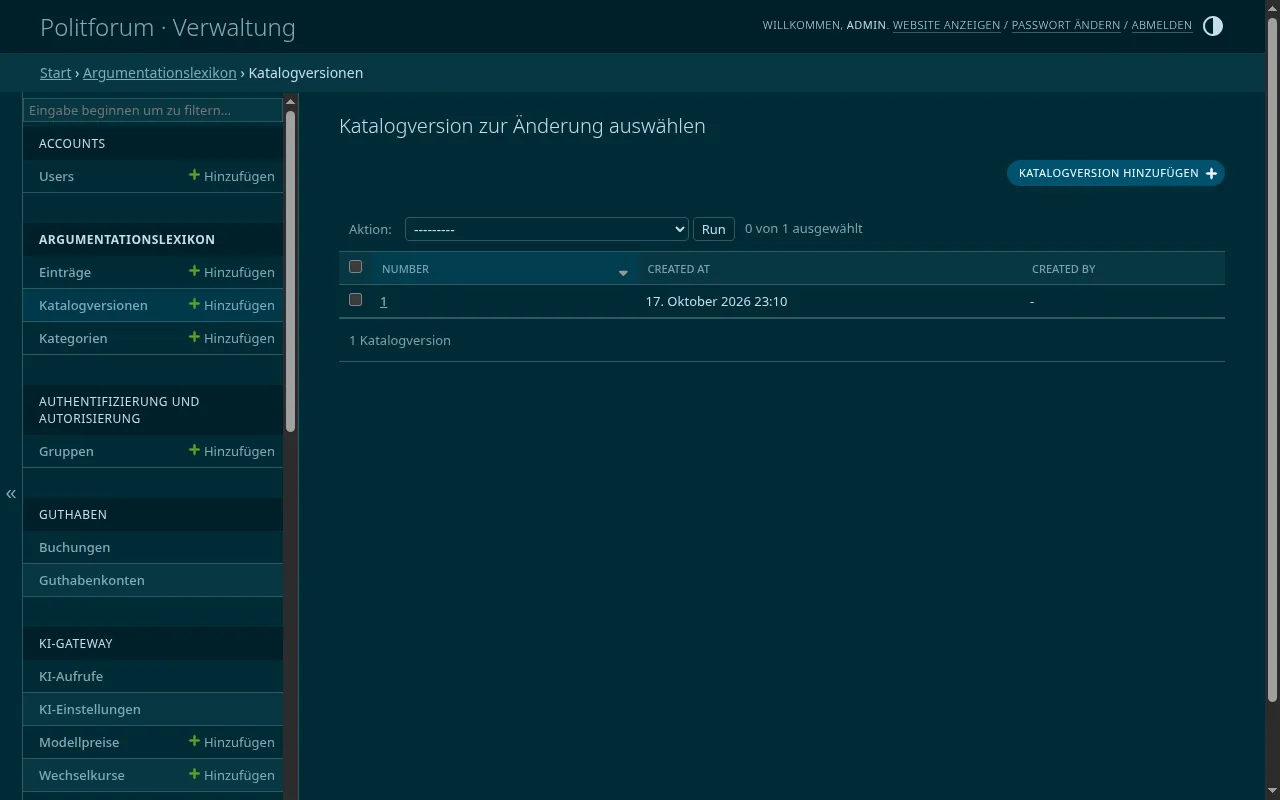Click the Passwort ändern link
Viewport: 1280px width, 800px height.
(x=1066, y=25)
